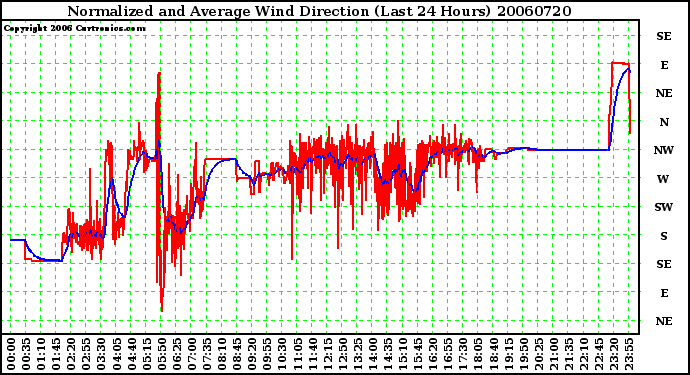Click the '14:00' time label
The width and height of the screenshot is (690, 375).
pyautogui.click(x=373, y=354)
